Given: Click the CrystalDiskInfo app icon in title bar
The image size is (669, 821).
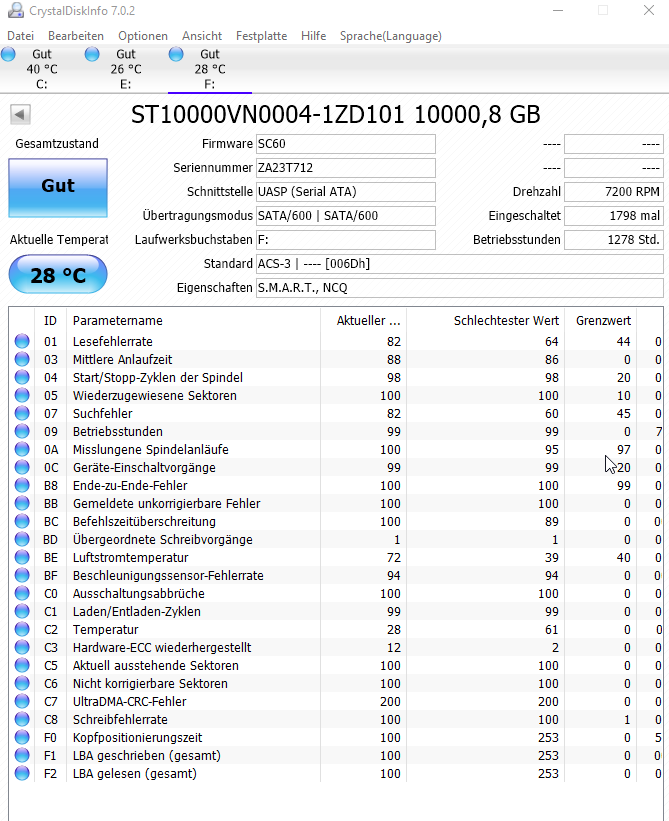Looking at the screenshot, I should coord(16,10).
